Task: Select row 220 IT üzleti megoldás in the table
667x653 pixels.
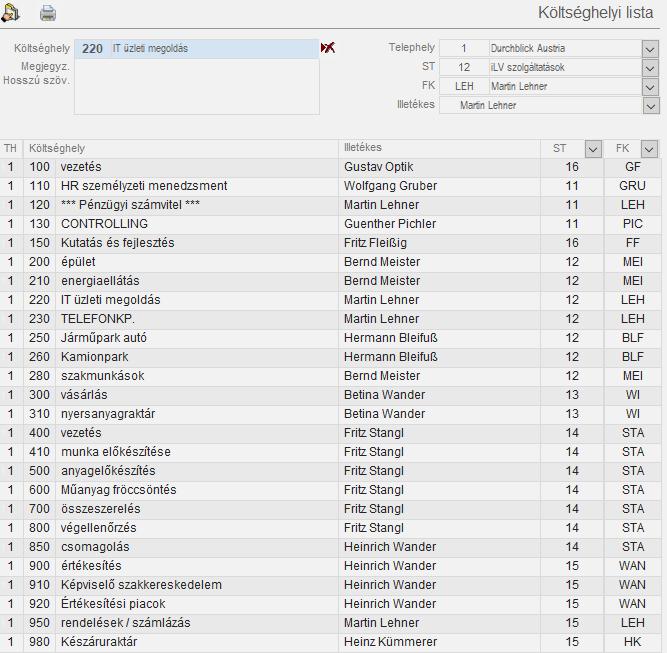Action: click(330, 300)
